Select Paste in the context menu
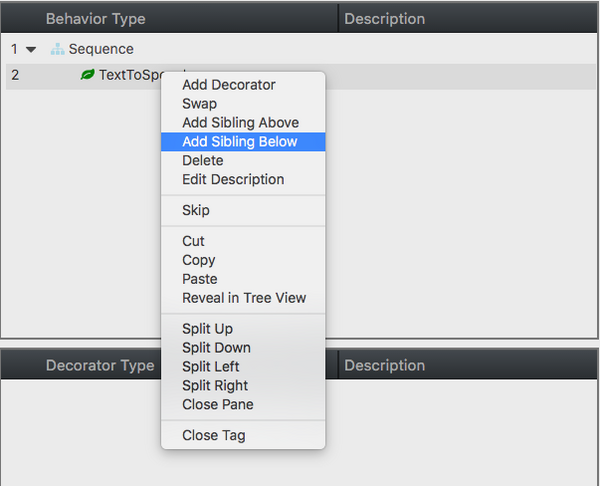This screenshot has width=600, height=486. click(199, 279)
